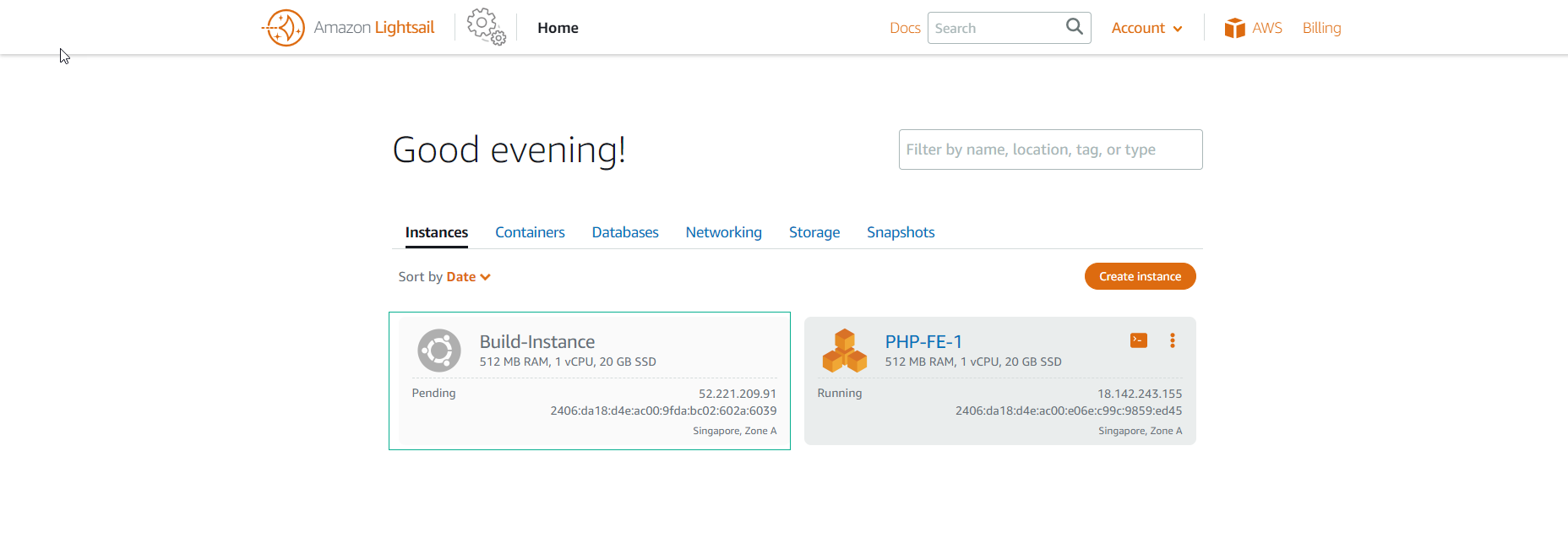Switch to the Storage tab
The image size is (1568, 560).
coord(814,232)
